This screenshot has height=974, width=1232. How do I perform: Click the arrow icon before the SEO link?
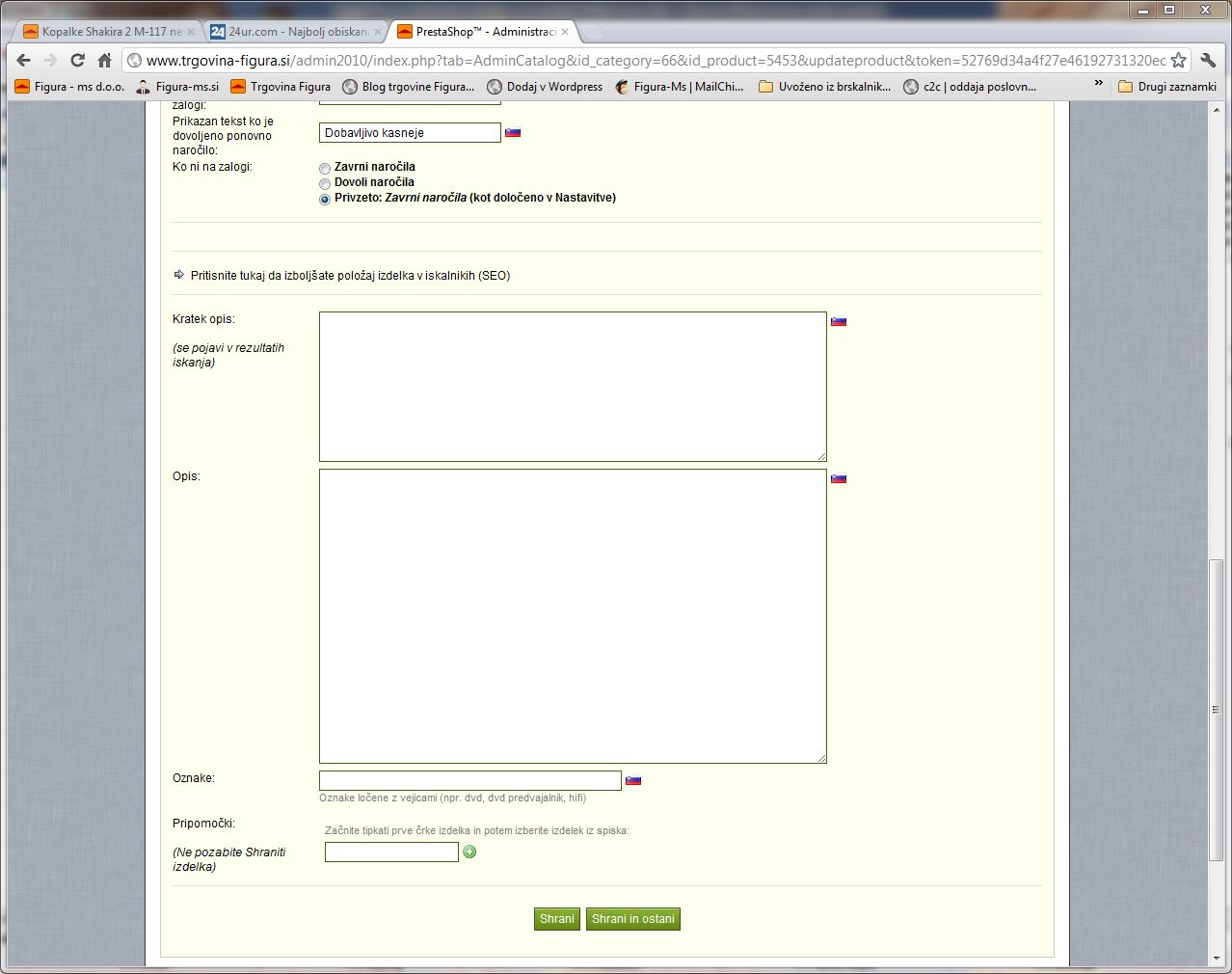(178, 275)
